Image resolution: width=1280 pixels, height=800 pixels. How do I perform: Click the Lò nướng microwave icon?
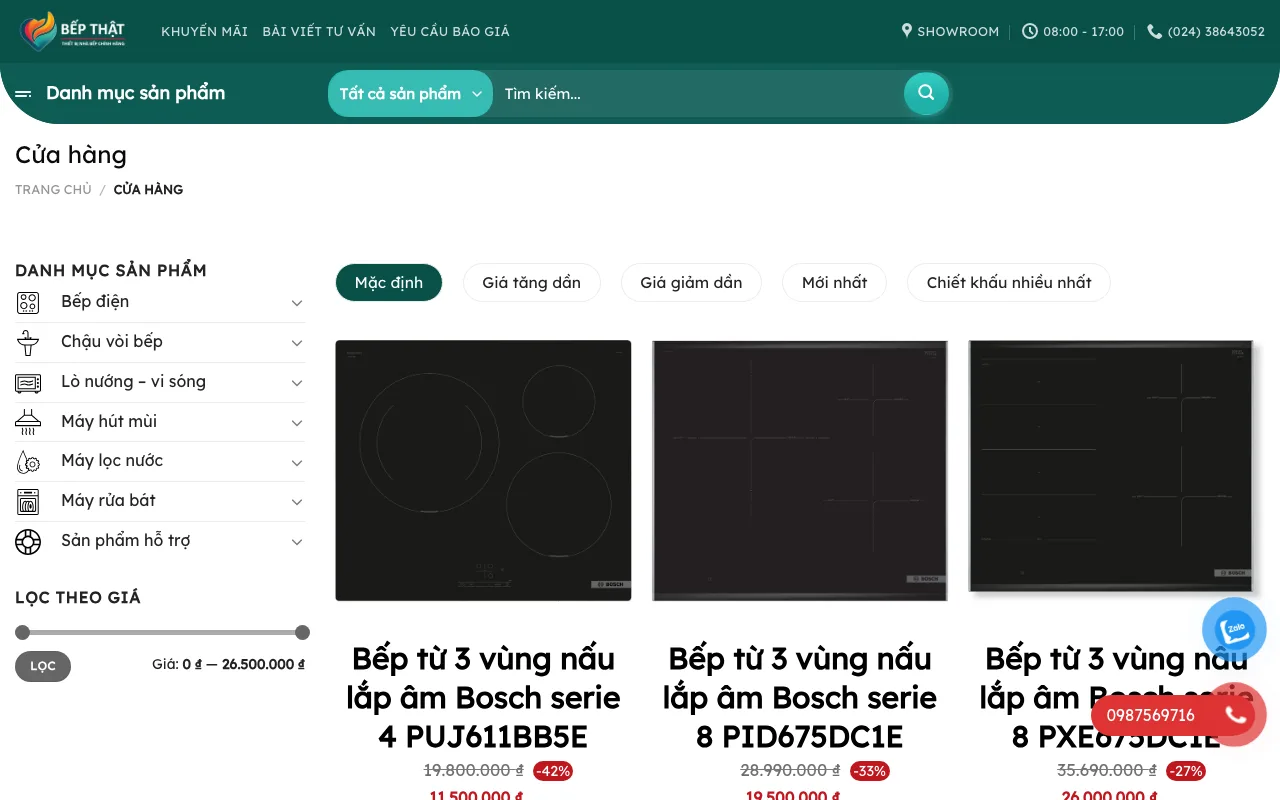click(28, 382)
